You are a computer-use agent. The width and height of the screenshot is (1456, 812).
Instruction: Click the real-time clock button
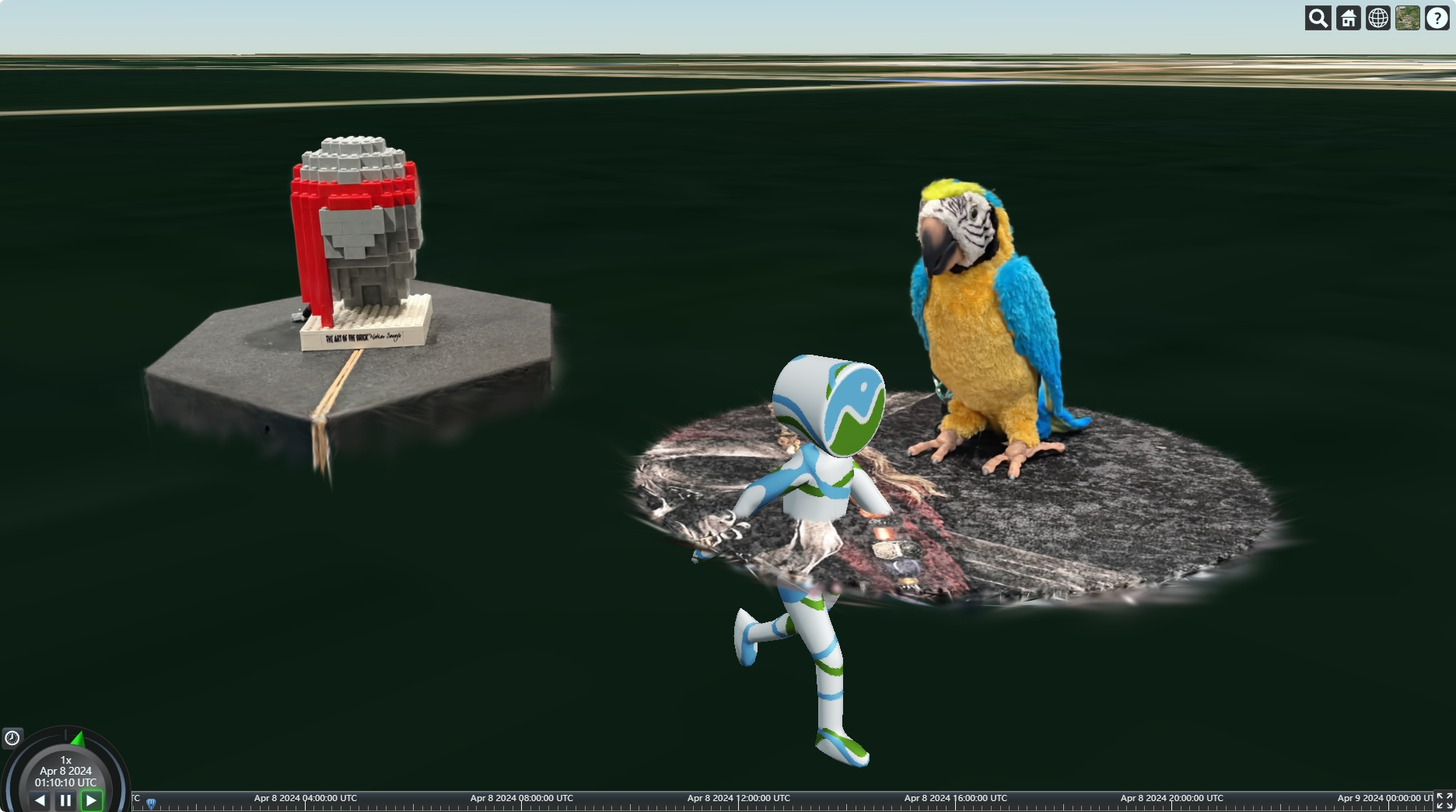click(x=12, y=737)
